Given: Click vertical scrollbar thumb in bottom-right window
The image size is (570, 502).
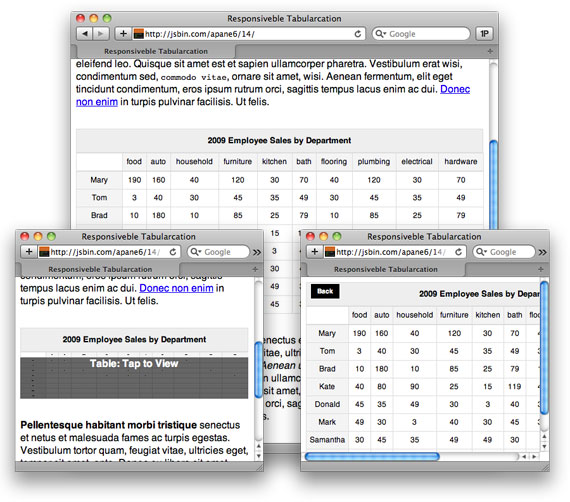Looking at the screenshot, I should click(544, 348).
